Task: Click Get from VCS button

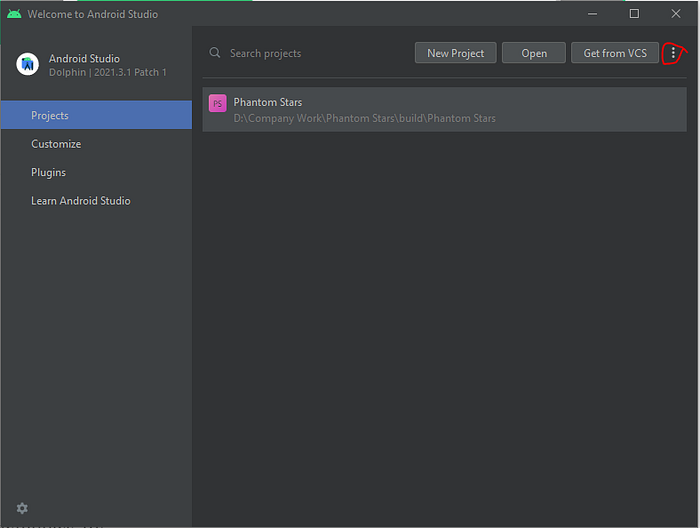Action: coord(615,53)
